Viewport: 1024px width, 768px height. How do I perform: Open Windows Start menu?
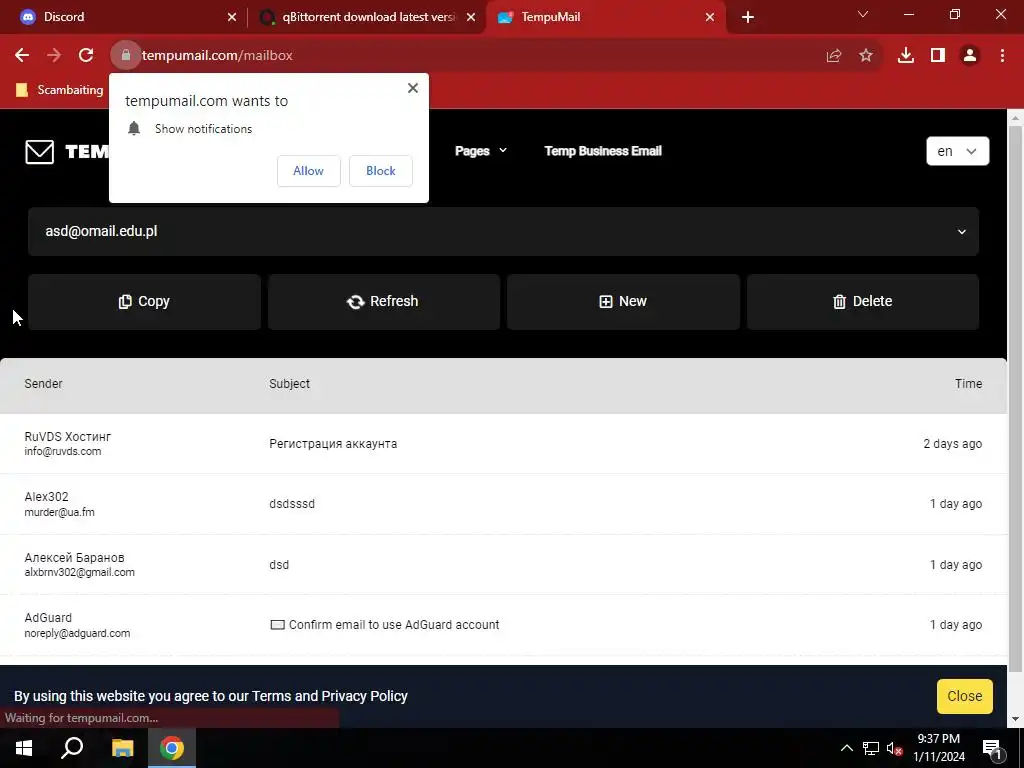[x=24, y=748]
